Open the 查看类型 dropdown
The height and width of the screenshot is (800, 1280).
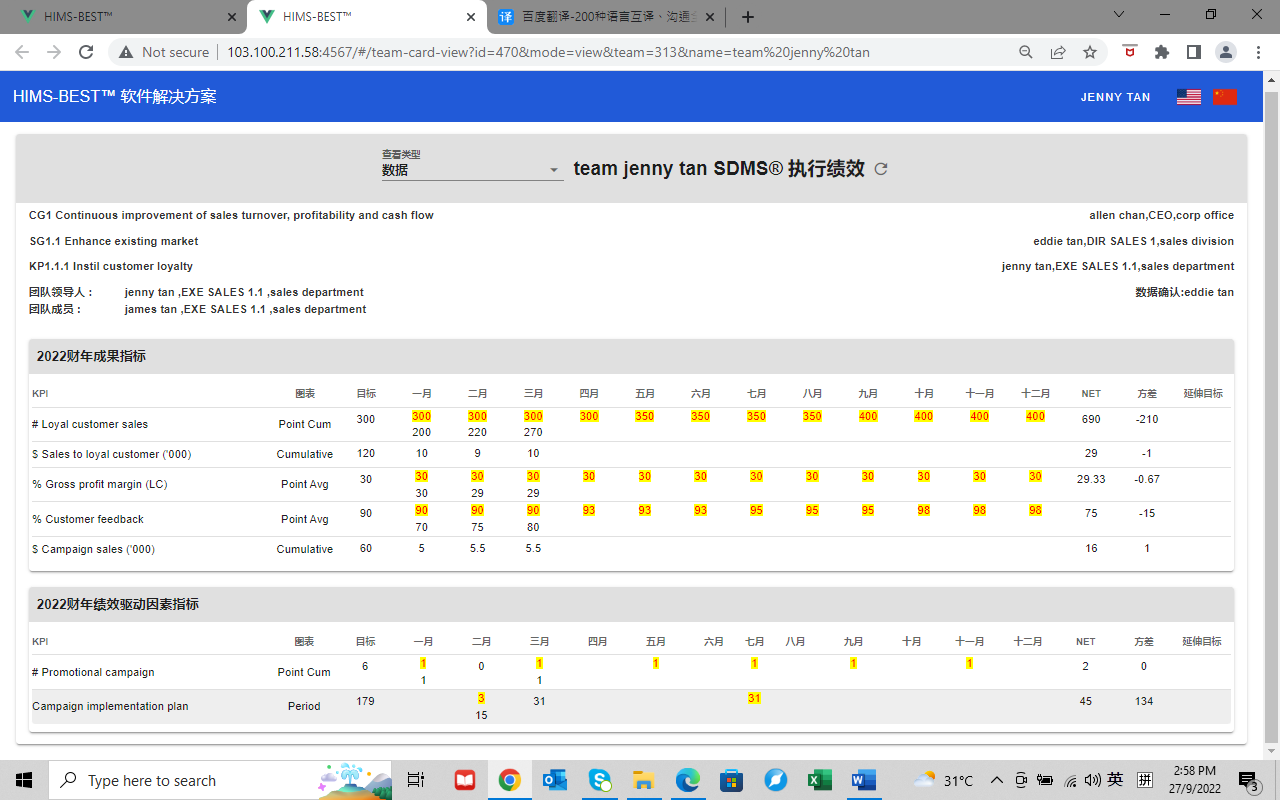coord(471,170)
